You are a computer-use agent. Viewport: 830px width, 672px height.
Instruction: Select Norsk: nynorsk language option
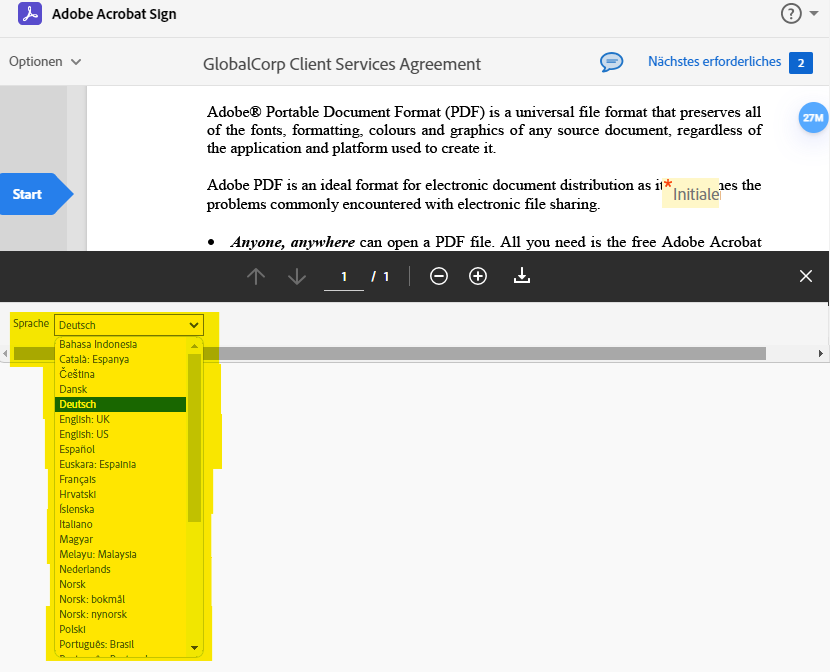121,614
